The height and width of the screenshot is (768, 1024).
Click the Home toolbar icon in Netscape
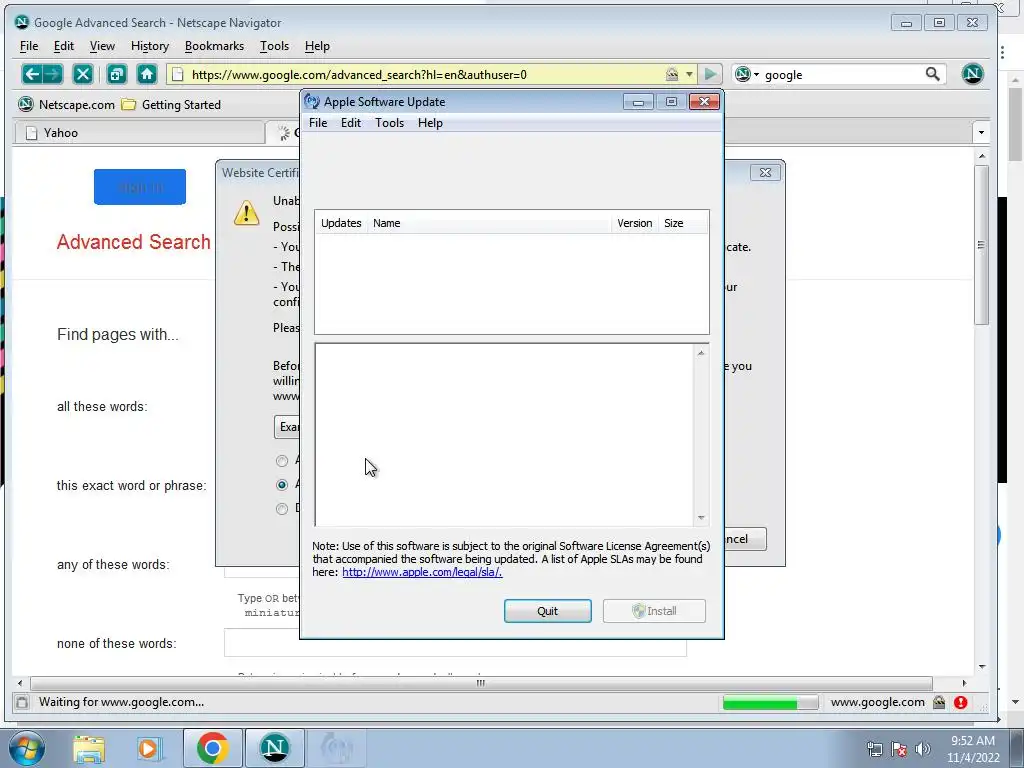click(x=147, y=74)
